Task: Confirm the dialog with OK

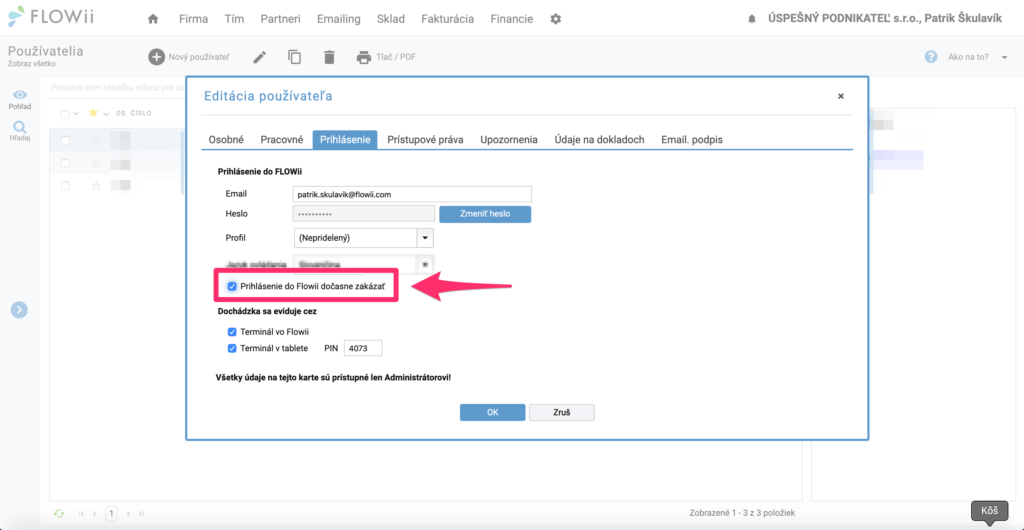Action: click(492, 413)
